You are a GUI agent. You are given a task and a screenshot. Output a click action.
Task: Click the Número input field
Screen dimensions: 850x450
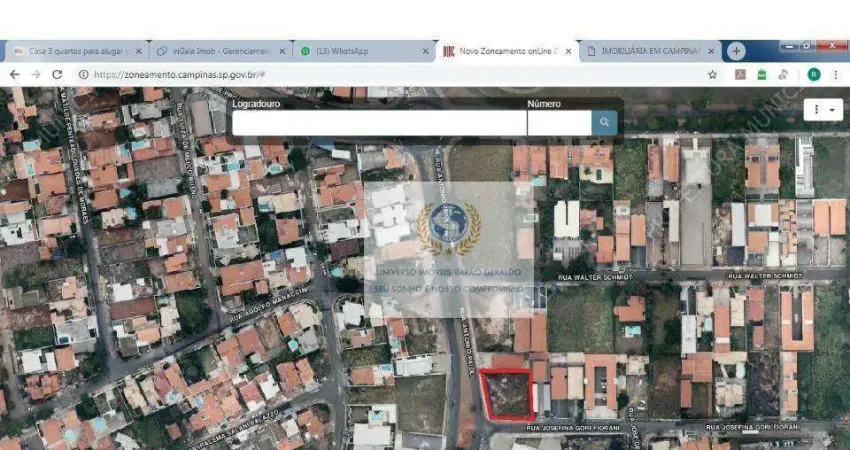pos(559,123)
